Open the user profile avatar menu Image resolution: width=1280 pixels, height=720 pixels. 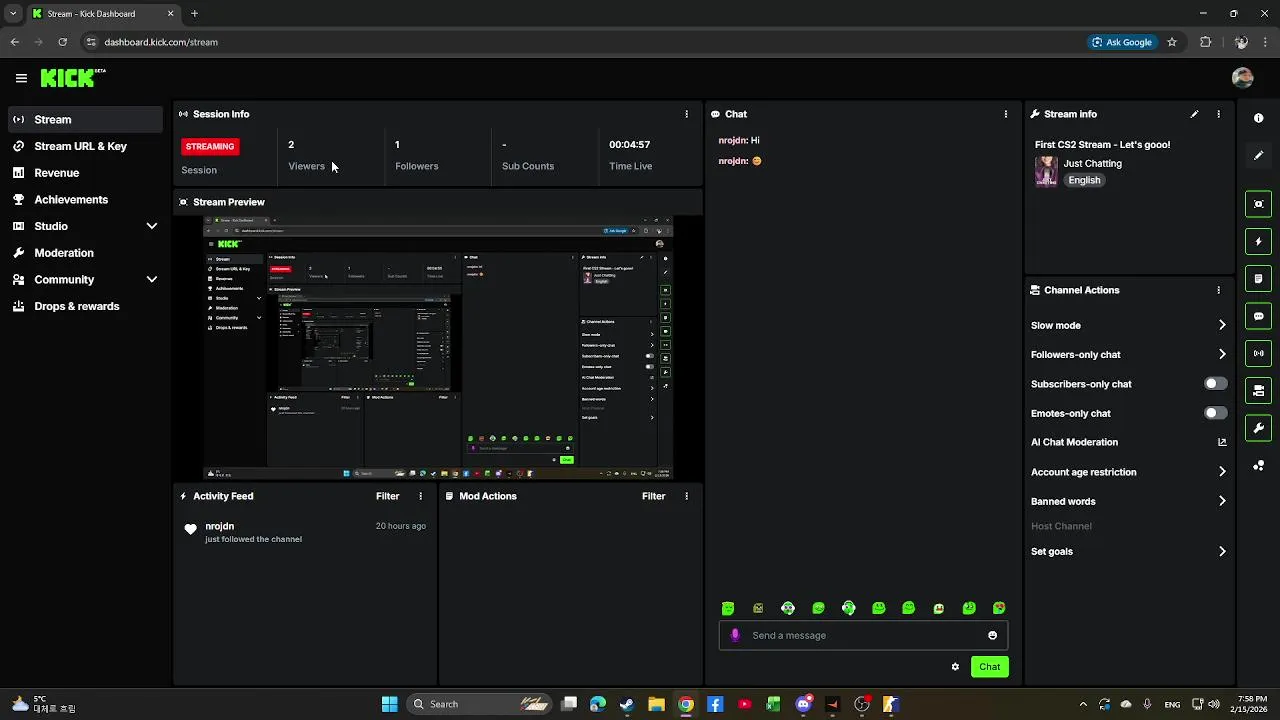pos(1242,77)
